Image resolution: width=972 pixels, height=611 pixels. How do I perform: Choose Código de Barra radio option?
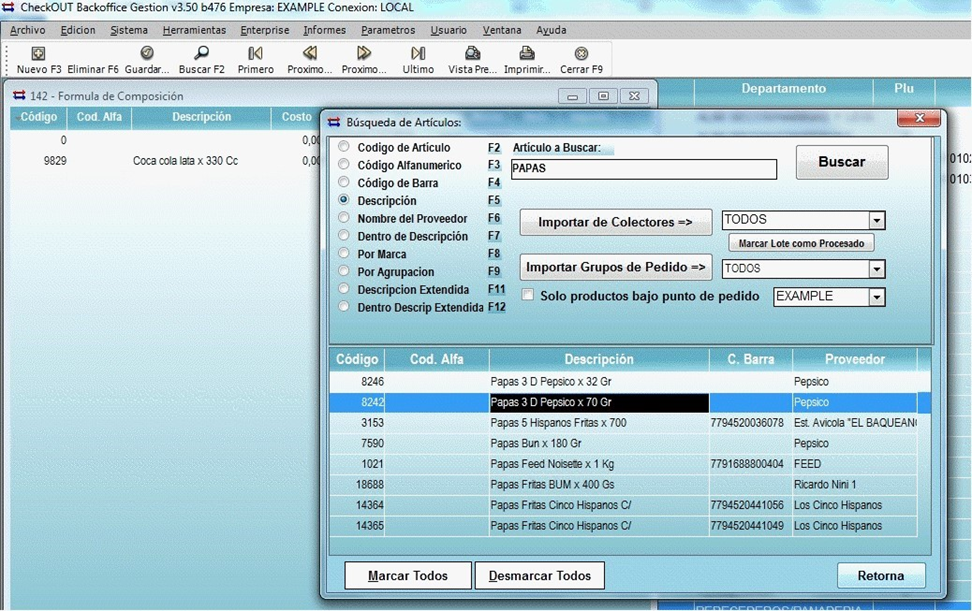tap(343, 182)
